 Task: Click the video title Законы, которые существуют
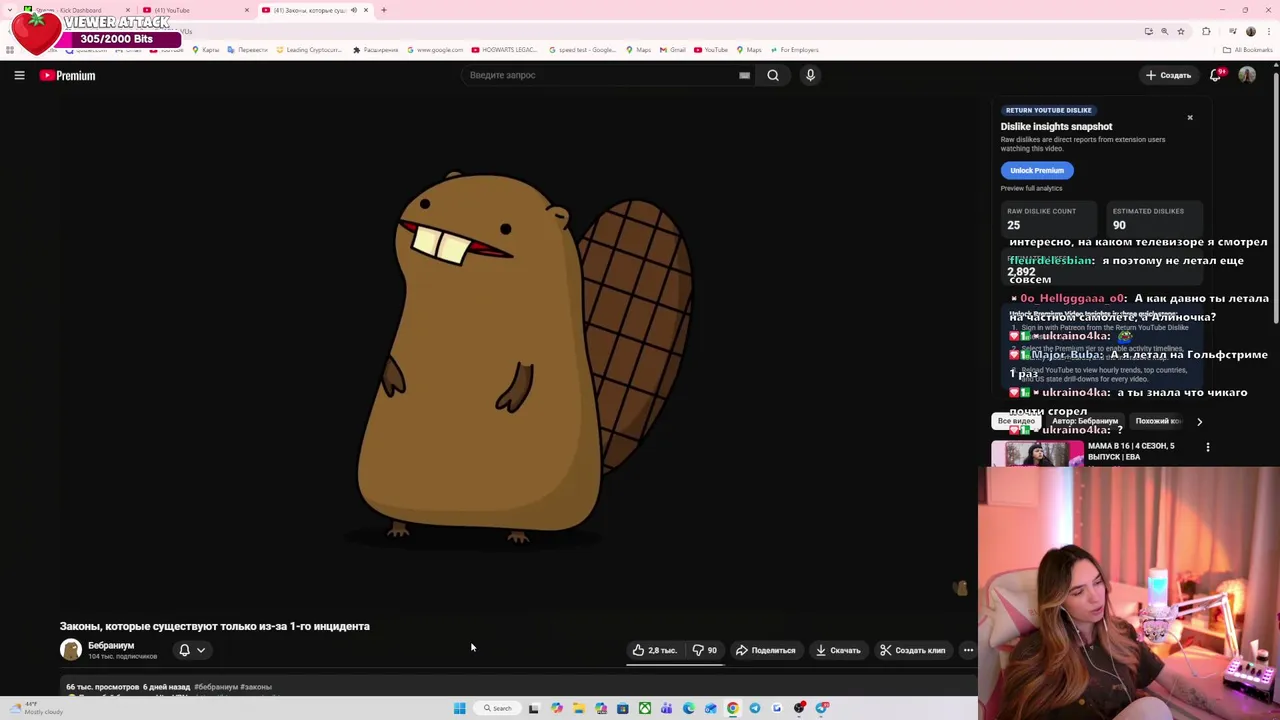point(215,626)
